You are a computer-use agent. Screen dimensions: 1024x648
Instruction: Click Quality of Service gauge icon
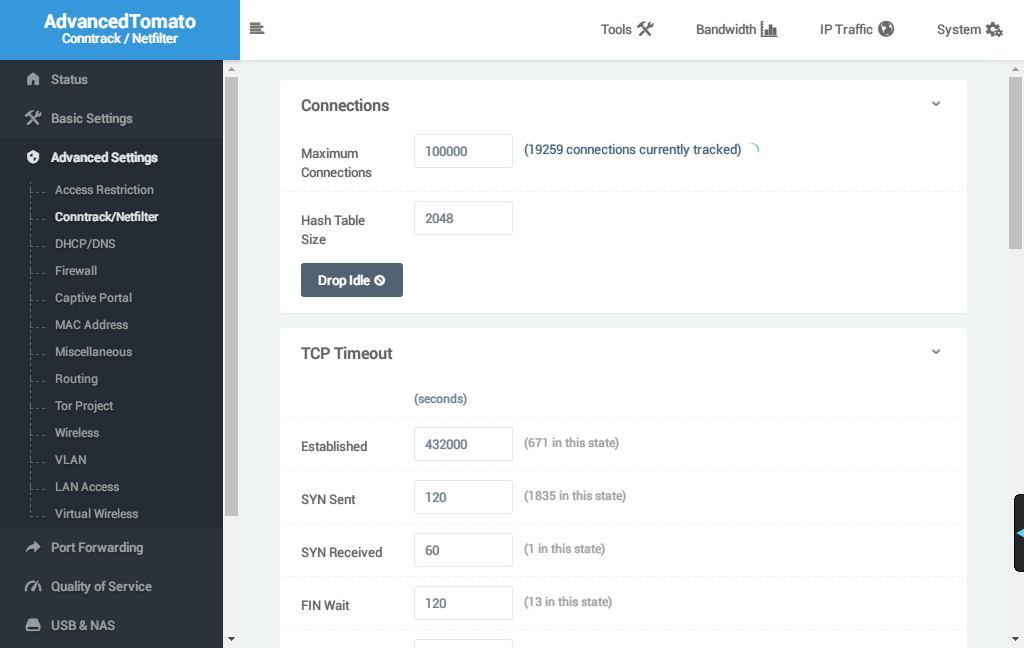coord(33,586)
